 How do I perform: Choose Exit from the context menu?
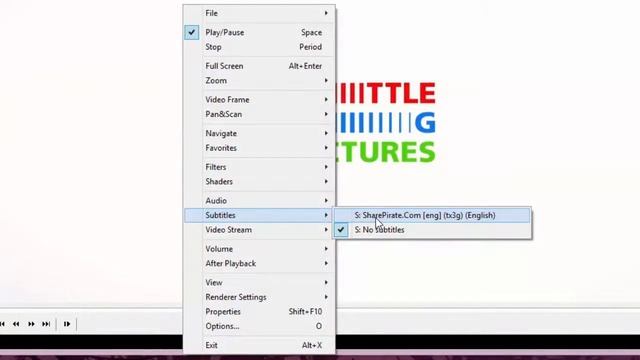[259, 345]
